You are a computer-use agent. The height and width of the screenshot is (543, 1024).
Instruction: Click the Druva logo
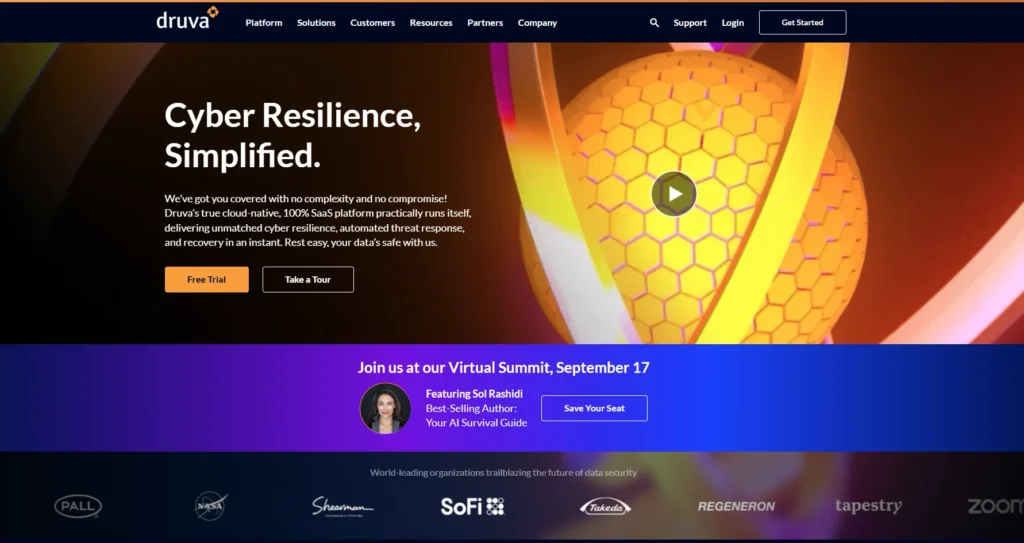(187, 18)
